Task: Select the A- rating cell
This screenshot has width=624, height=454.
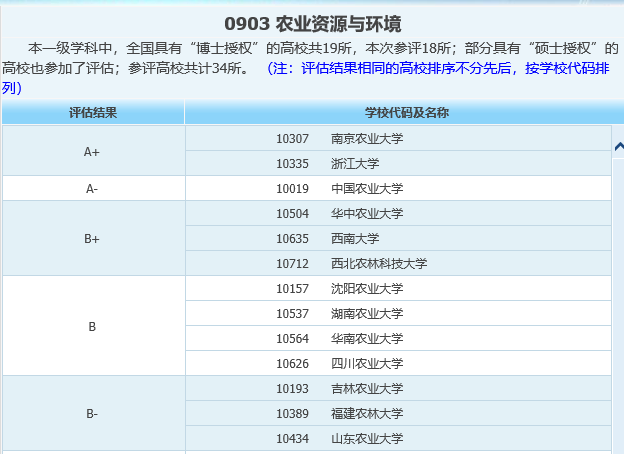Action: (x=94, y=188)
